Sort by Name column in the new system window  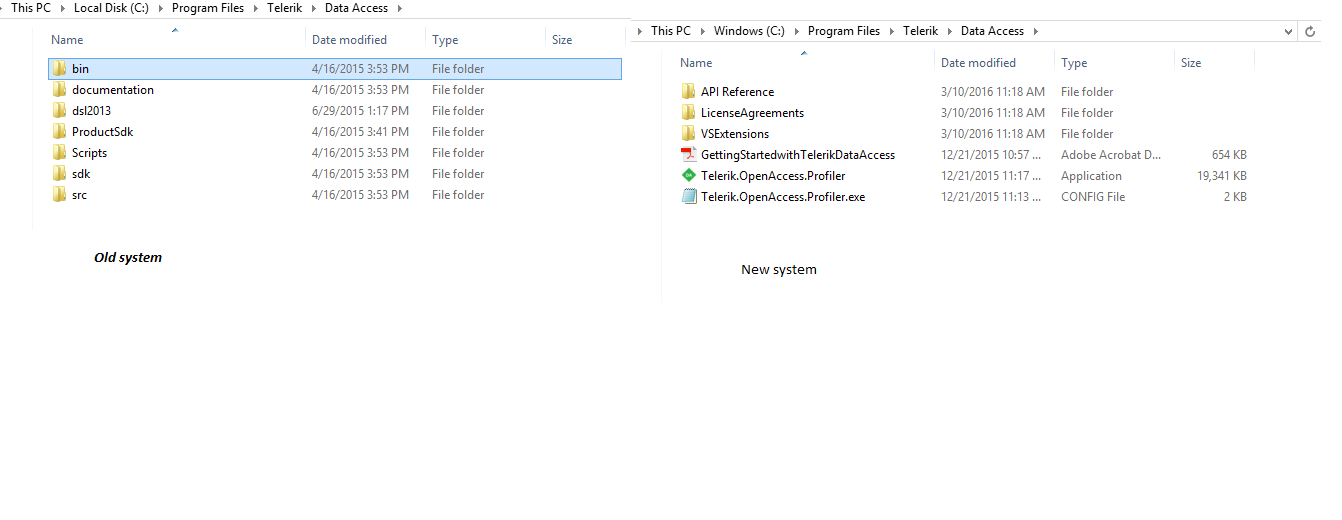697,63
